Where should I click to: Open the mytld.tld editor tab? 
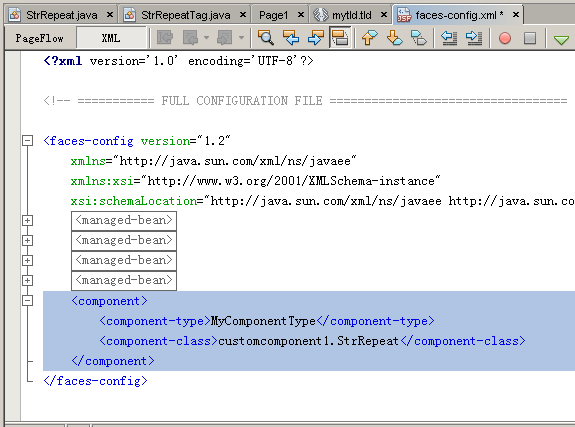tap(351, 15)
